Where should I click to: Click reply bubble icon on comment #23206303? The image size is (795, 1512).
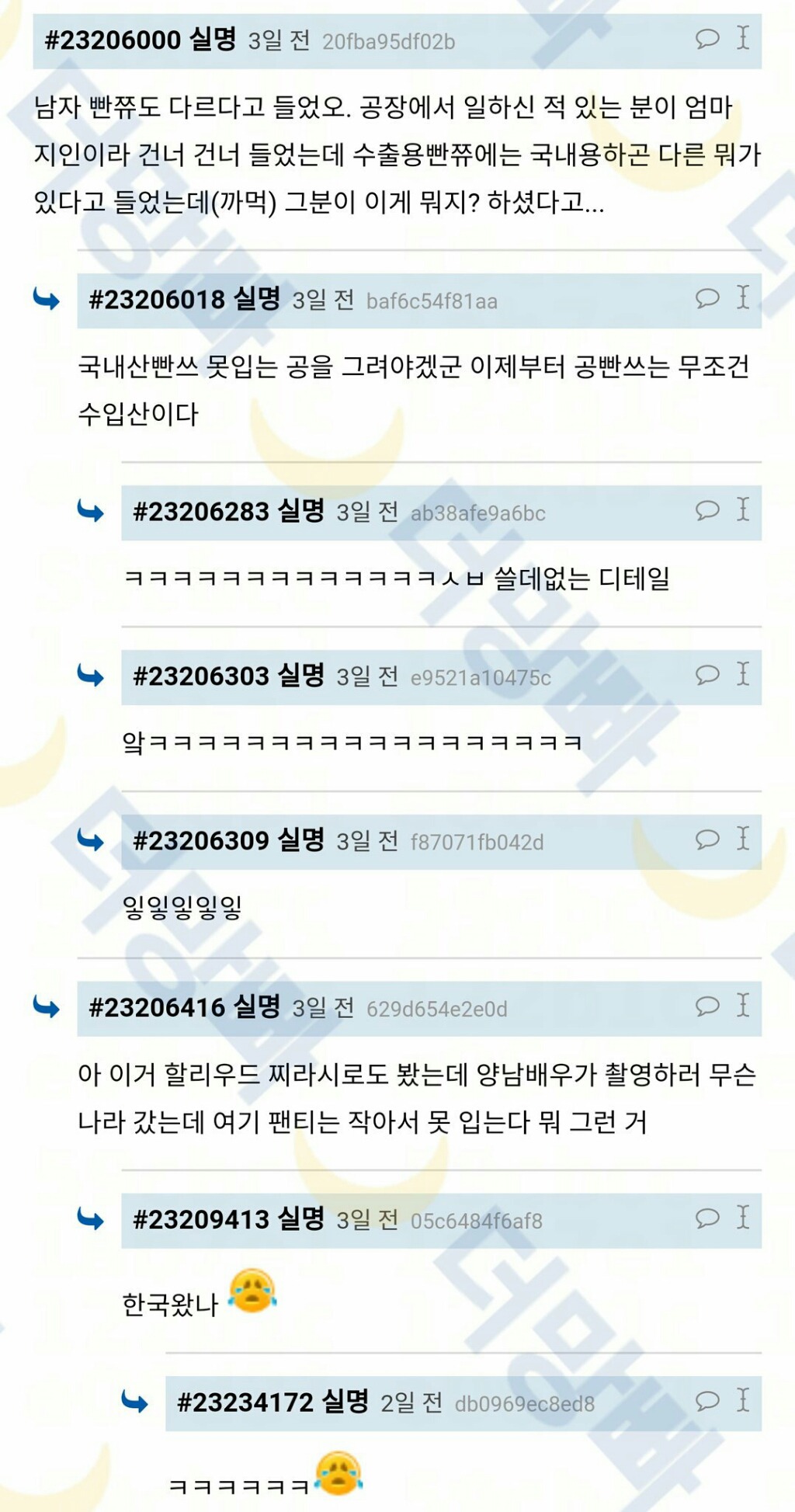click(x=707, y=674)
